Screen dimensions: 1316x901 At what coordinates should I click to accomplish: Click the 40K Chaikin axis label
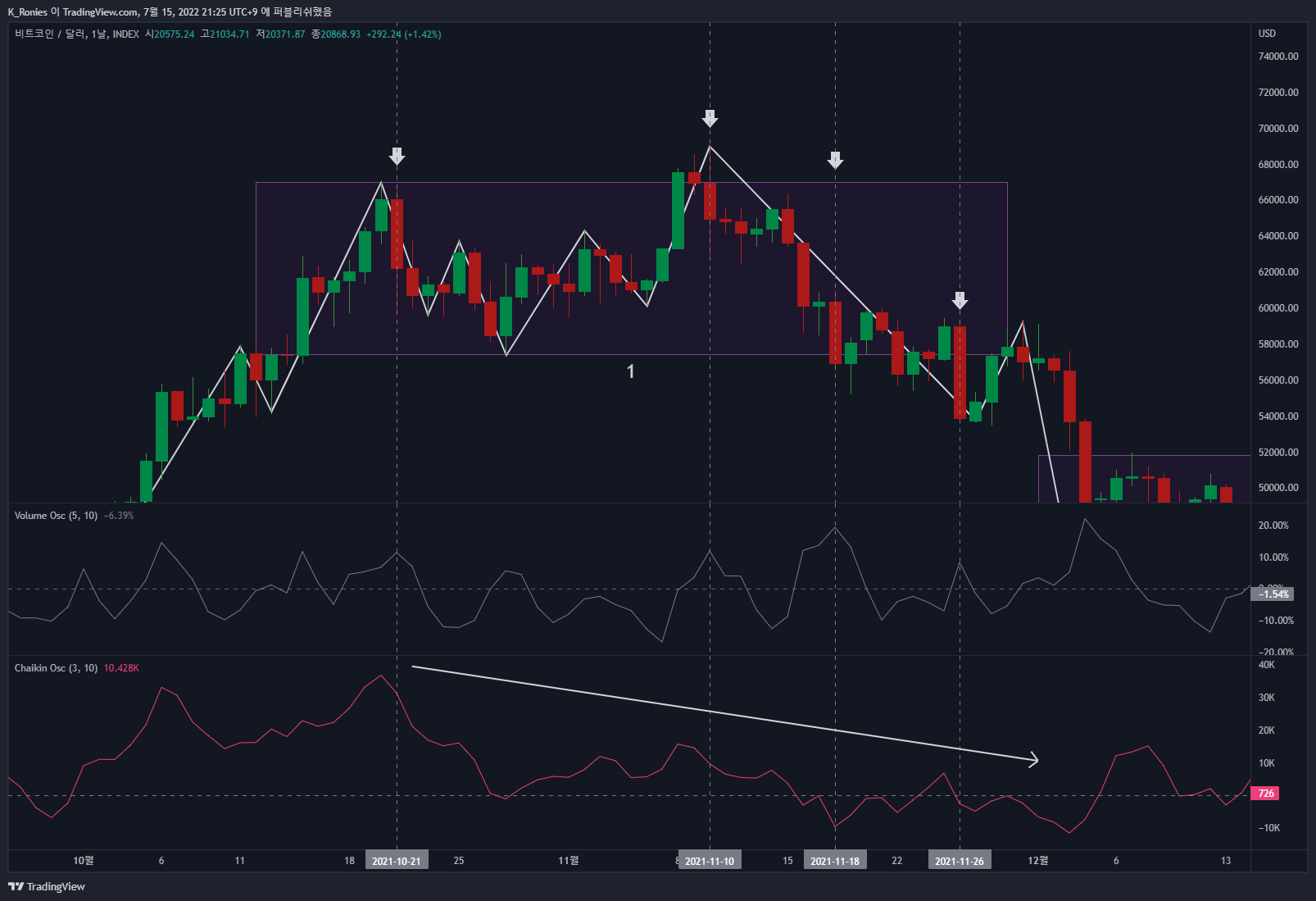(1267, 665)
